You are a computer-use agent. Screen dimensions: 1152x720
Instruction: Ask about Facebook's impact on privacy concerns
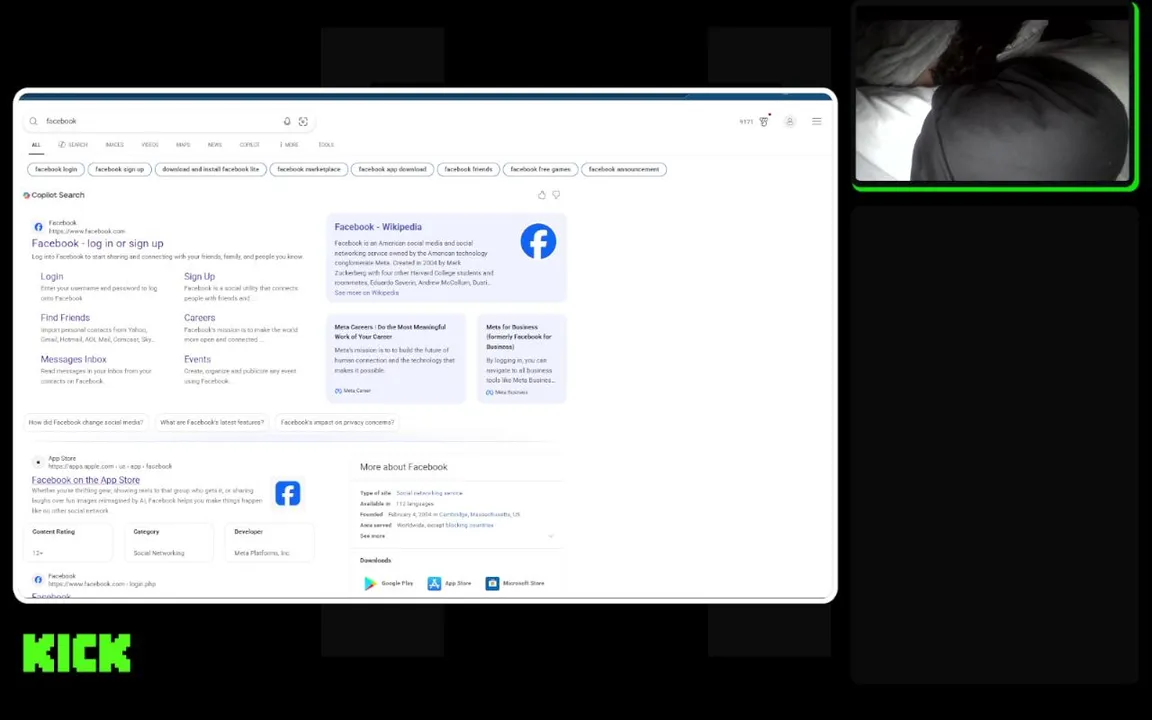[337, 422]
